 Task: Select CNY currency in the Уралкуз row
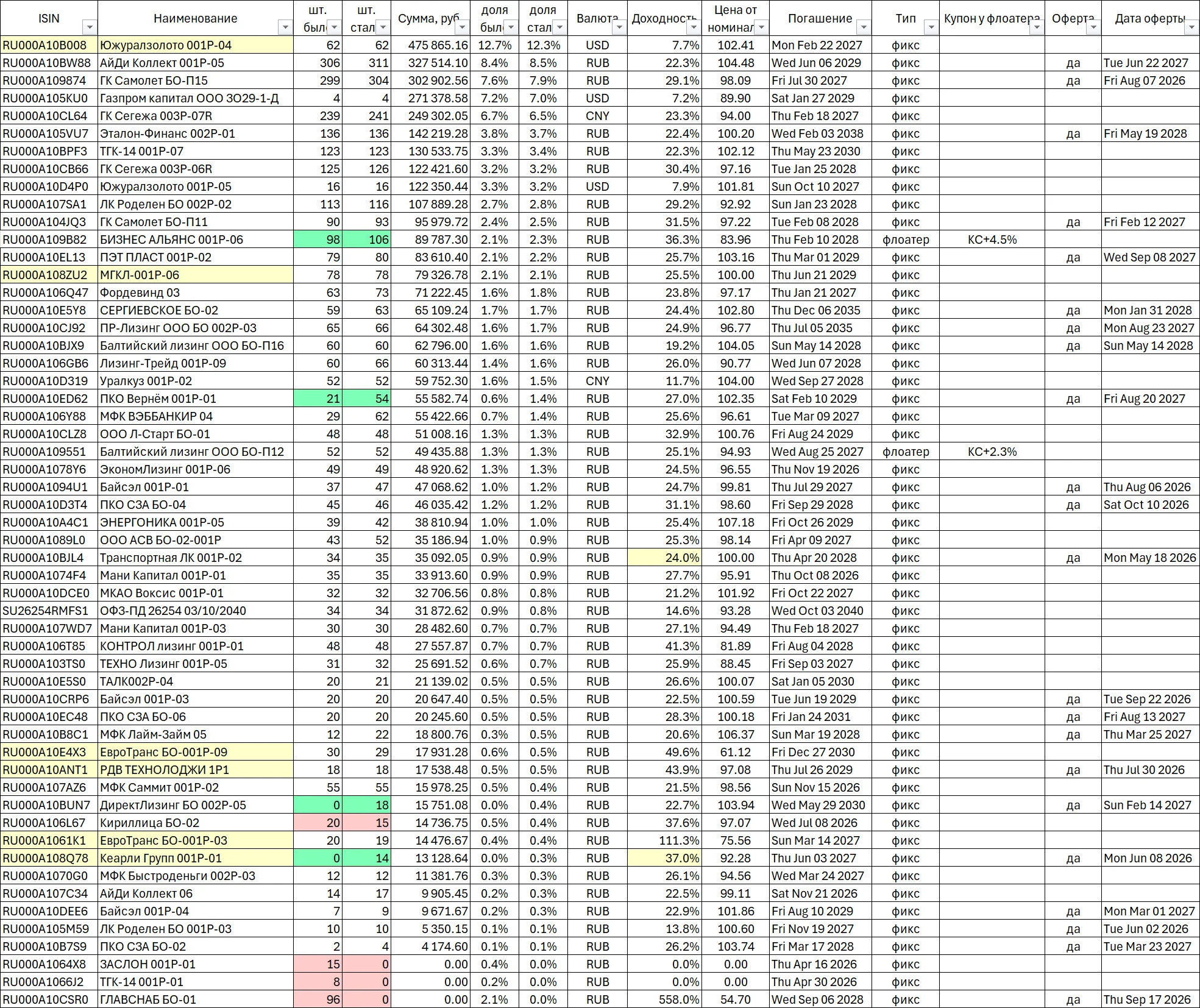coord(597,381)
